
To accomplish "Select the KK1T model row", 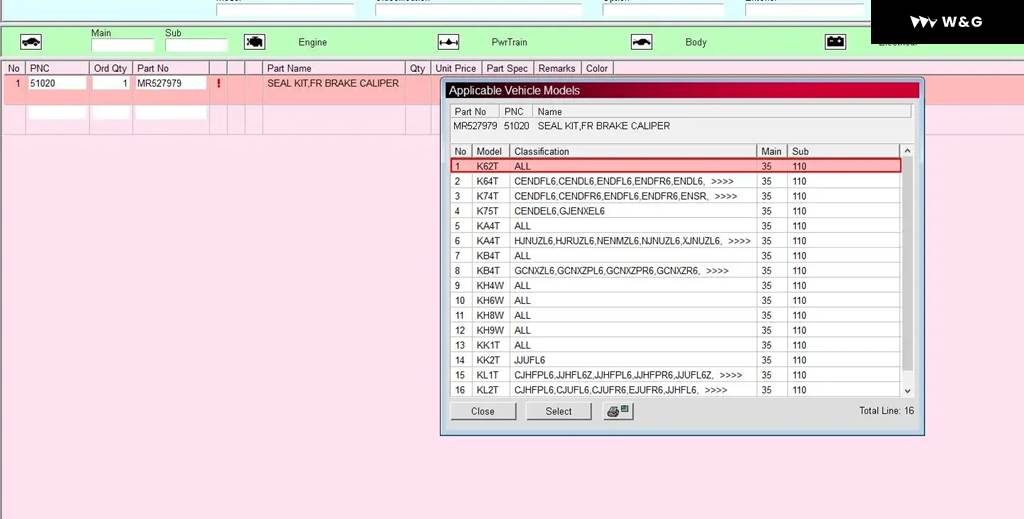I will pos(676,345).
